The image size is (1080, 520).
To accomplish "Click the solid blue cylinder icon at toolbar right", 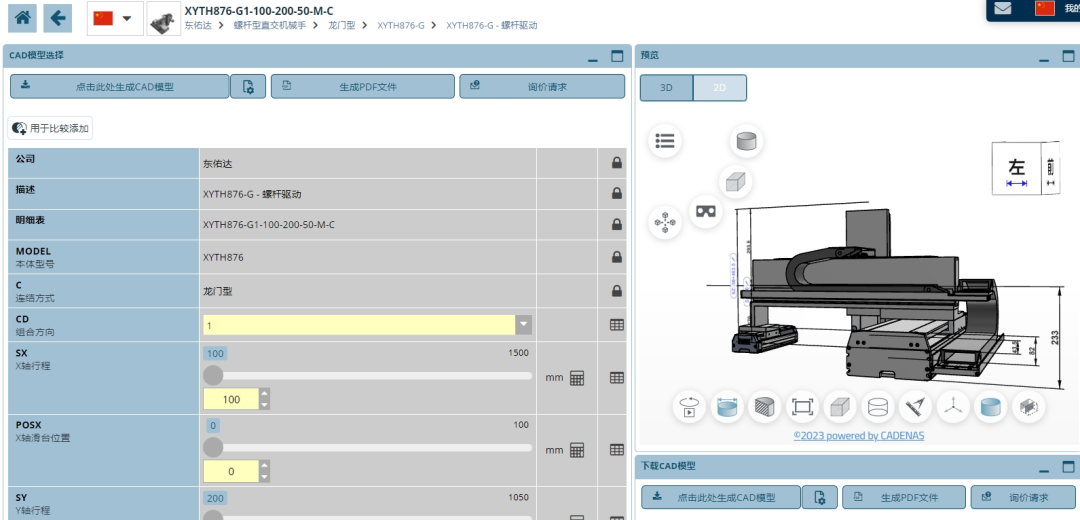I will 991,407.
